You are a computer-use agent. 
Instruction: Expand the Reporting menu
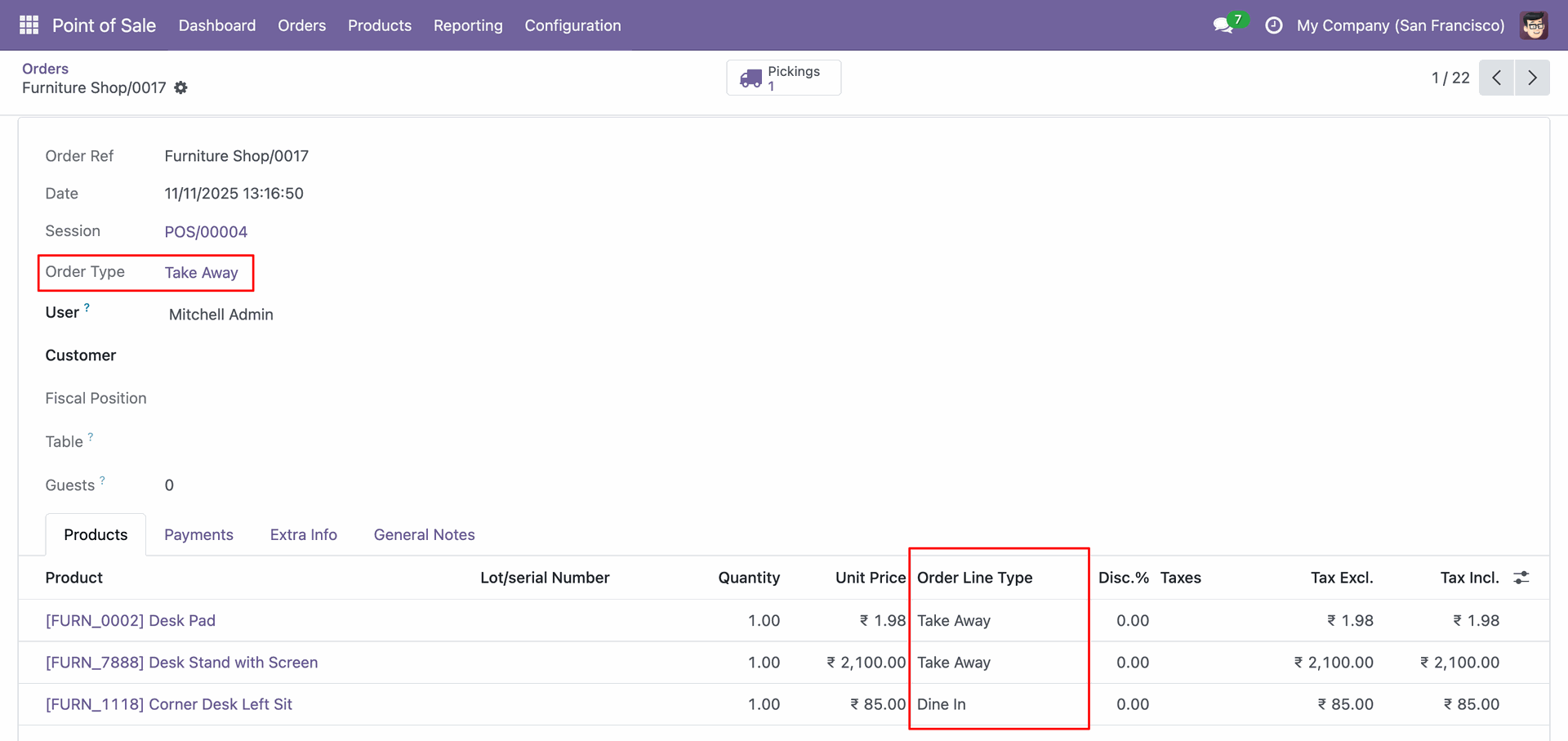click(x=468, y=25)
